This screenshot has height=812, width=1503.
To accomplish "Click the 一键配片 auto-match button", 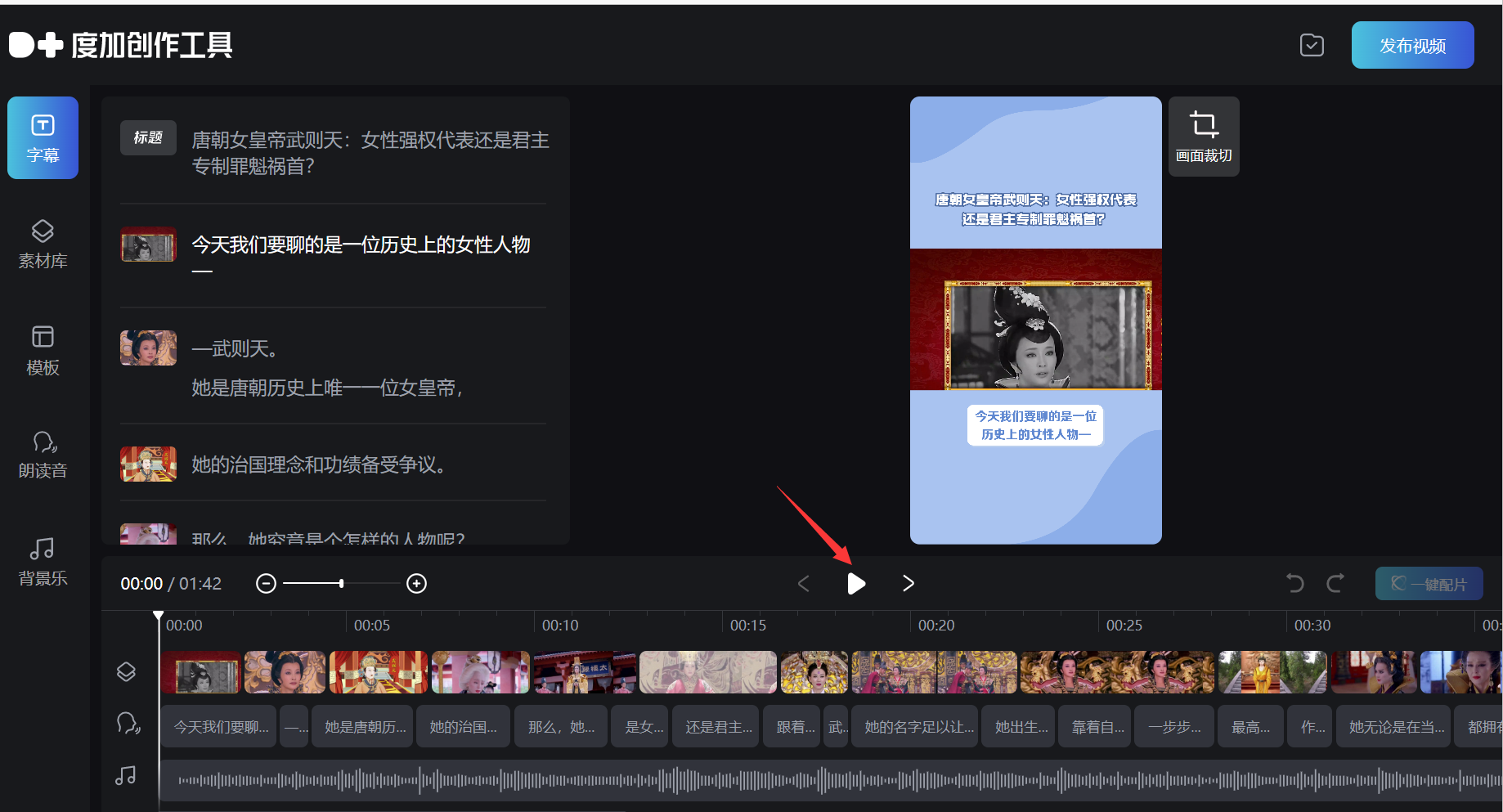I will [x=1429, y=584].
